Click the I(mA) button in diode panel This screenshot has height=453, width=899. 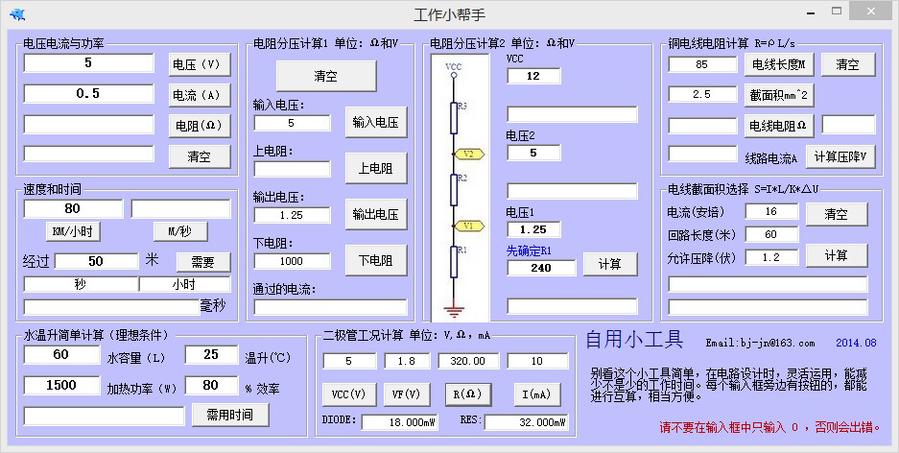tap(537, 393)
